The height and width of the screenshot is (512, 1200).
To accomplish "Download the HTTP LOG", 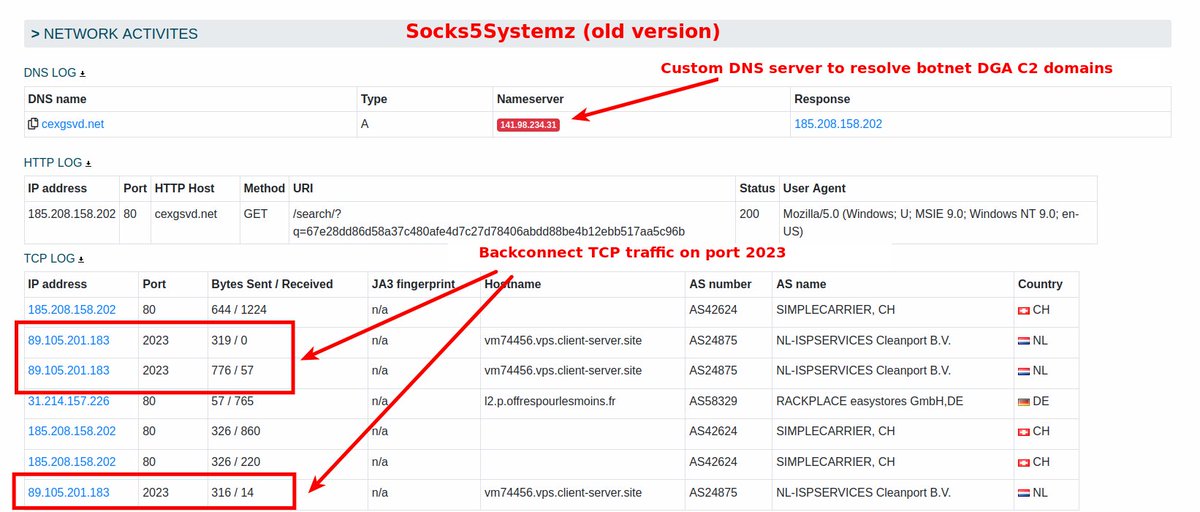I will click(88, 163).
